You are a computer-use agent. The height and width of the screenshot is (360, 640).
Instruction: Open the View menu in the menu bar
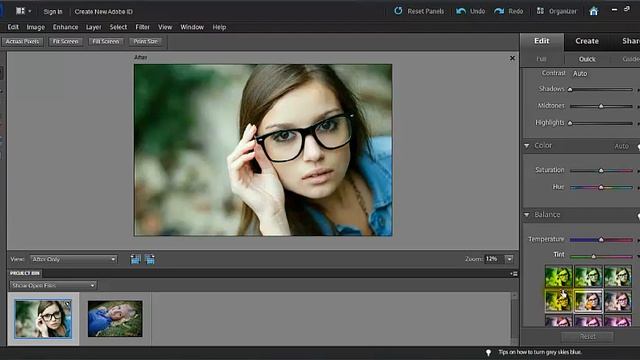pos(165,27)
